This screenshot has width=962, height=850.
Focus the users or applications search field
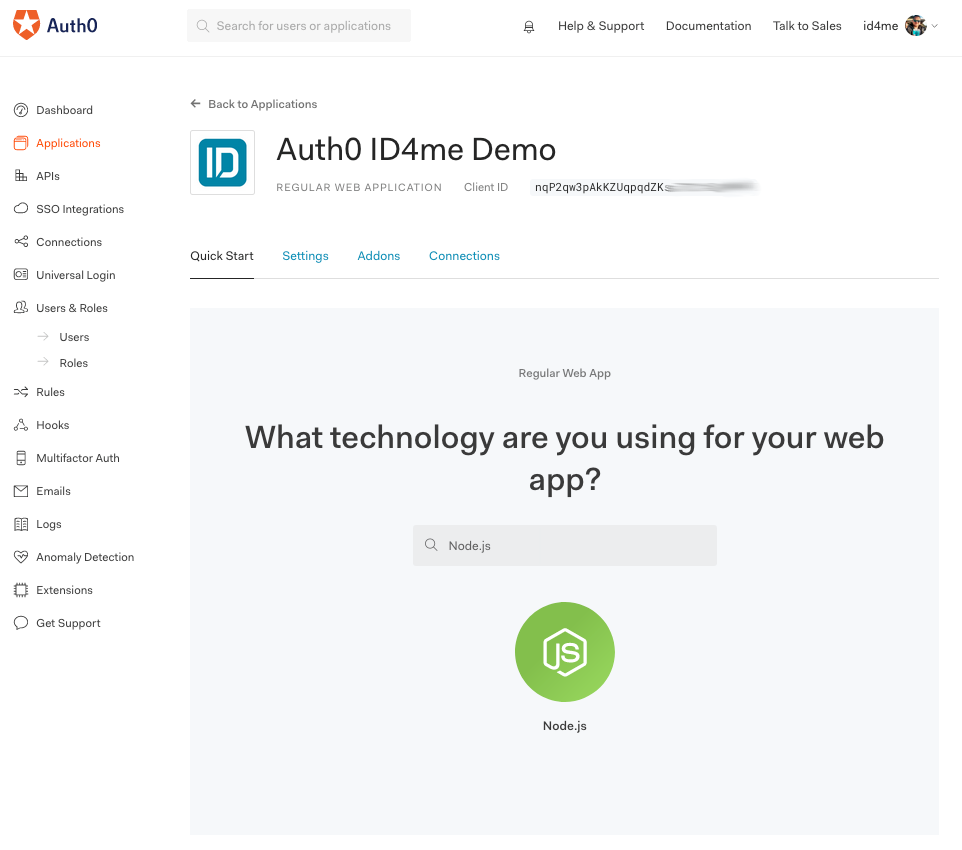pos(299,26)
